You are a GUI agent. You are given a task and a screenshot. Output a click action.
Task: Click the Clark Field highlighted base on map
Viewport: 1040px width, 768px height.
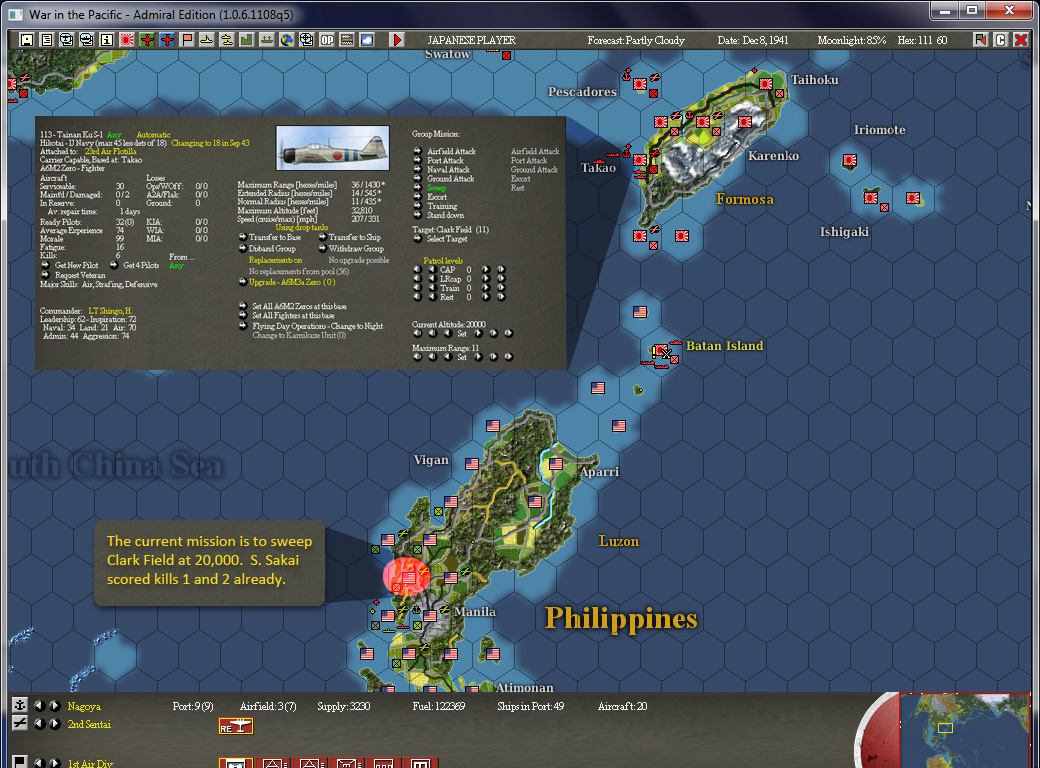tap(407, 577)
